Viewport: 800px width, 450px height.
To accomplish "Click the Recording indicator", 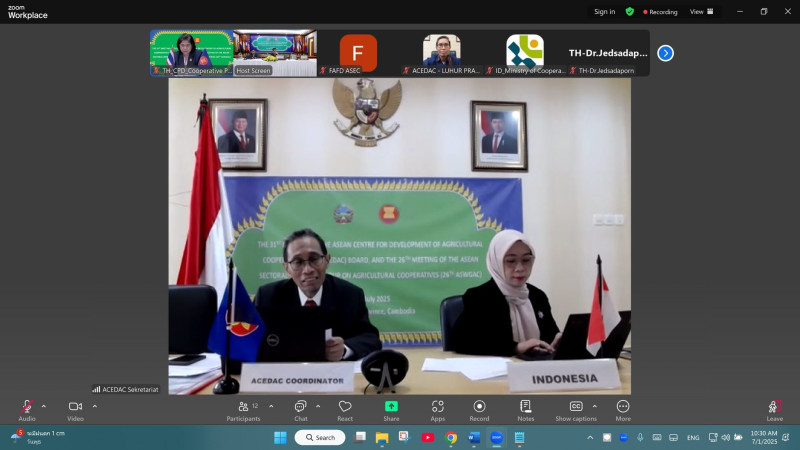I will pos(660,12).
